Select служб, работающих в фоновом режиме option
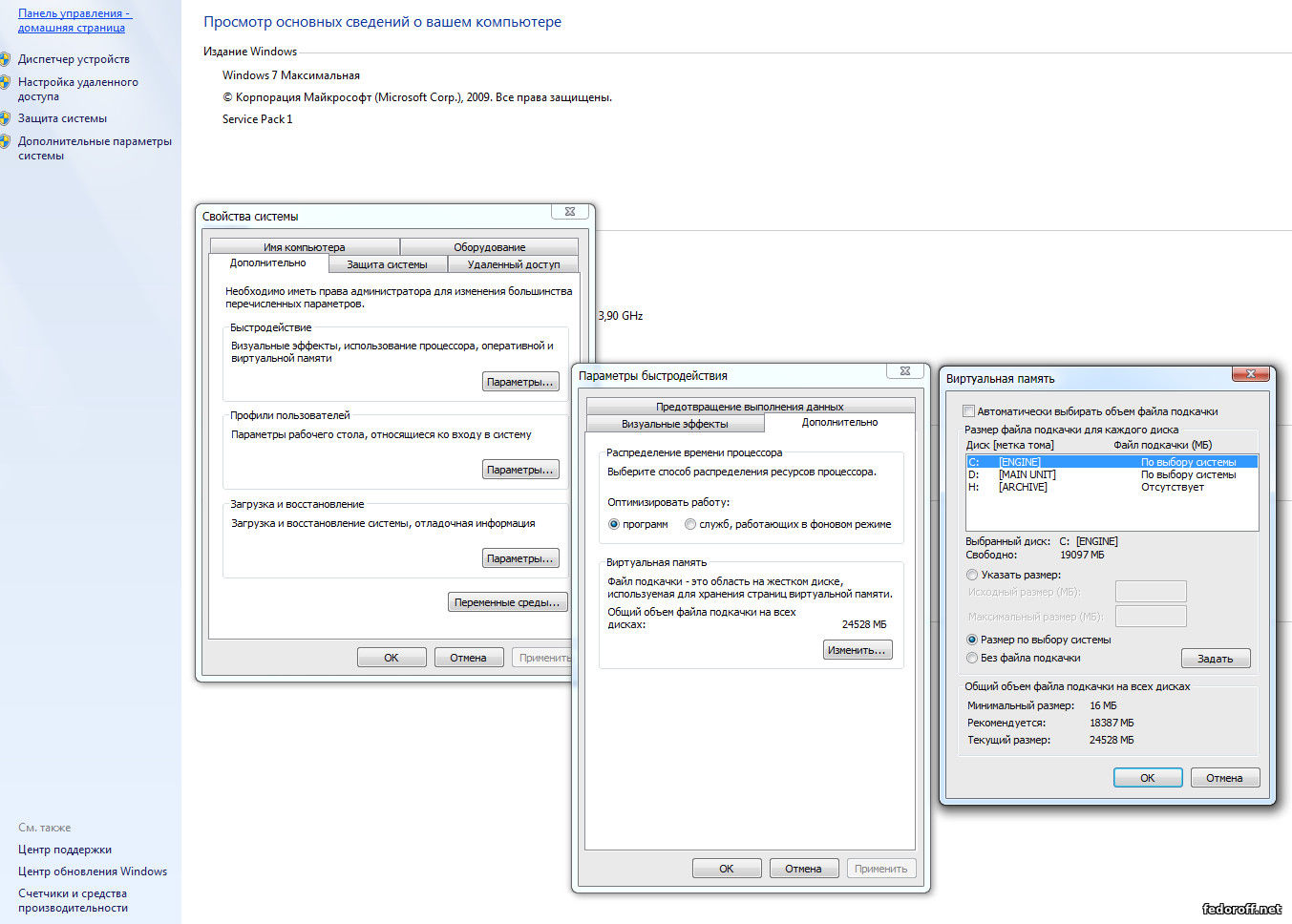The height and width of the screenshot is (924, 1292). point(690,524)
